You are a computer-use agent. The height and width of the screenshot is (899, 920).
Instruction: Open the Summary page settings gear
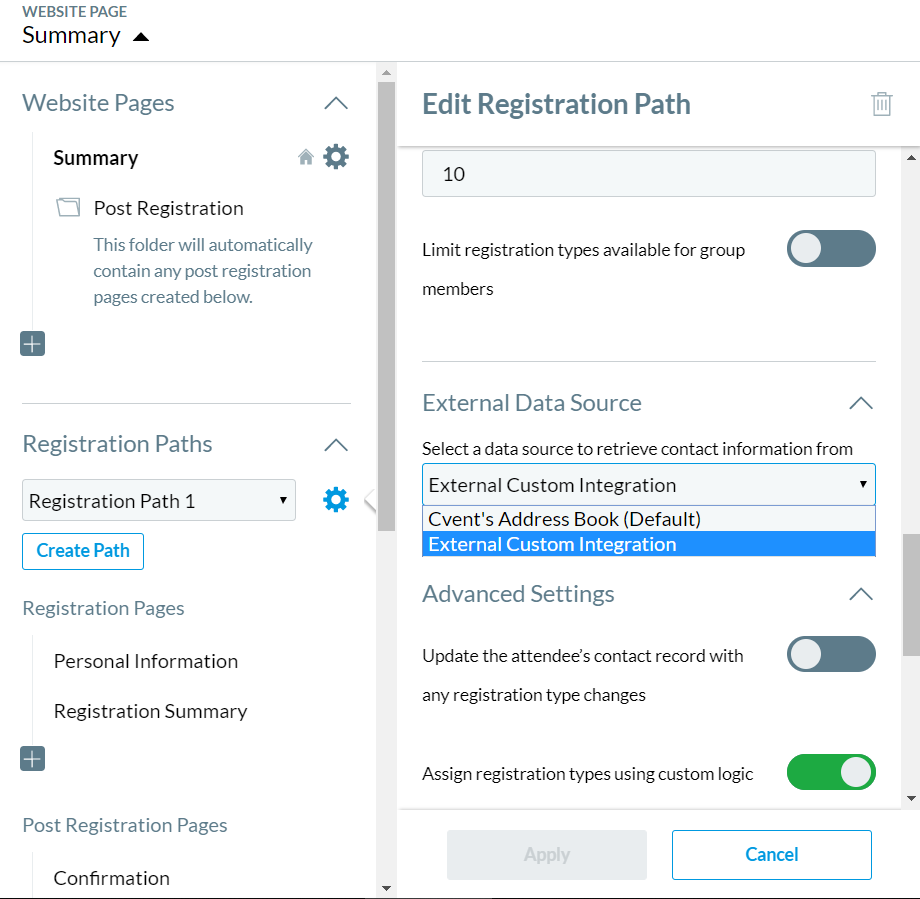pyautogui.click(x=336, y=157)
